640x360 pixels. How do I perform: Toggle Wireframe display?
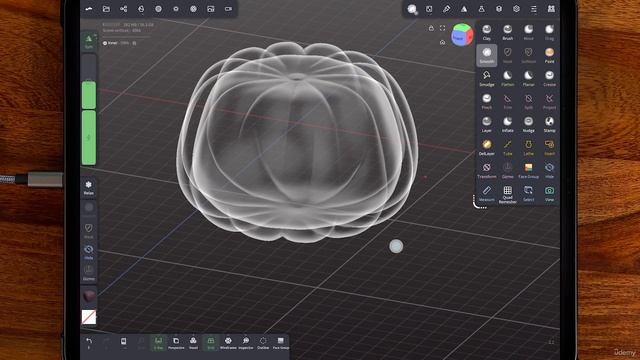pos(228,343)
